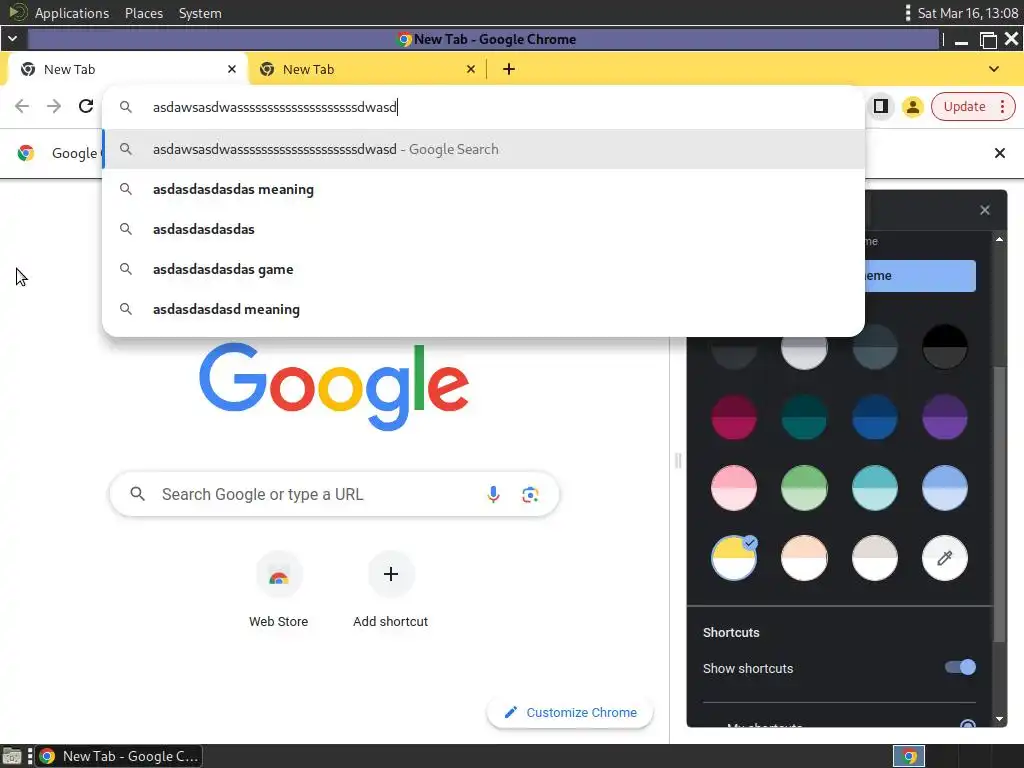Select the beige theme swatch
Viewport: 1024px width, 768px height.
pyautogui.click(x=874, y=558)
